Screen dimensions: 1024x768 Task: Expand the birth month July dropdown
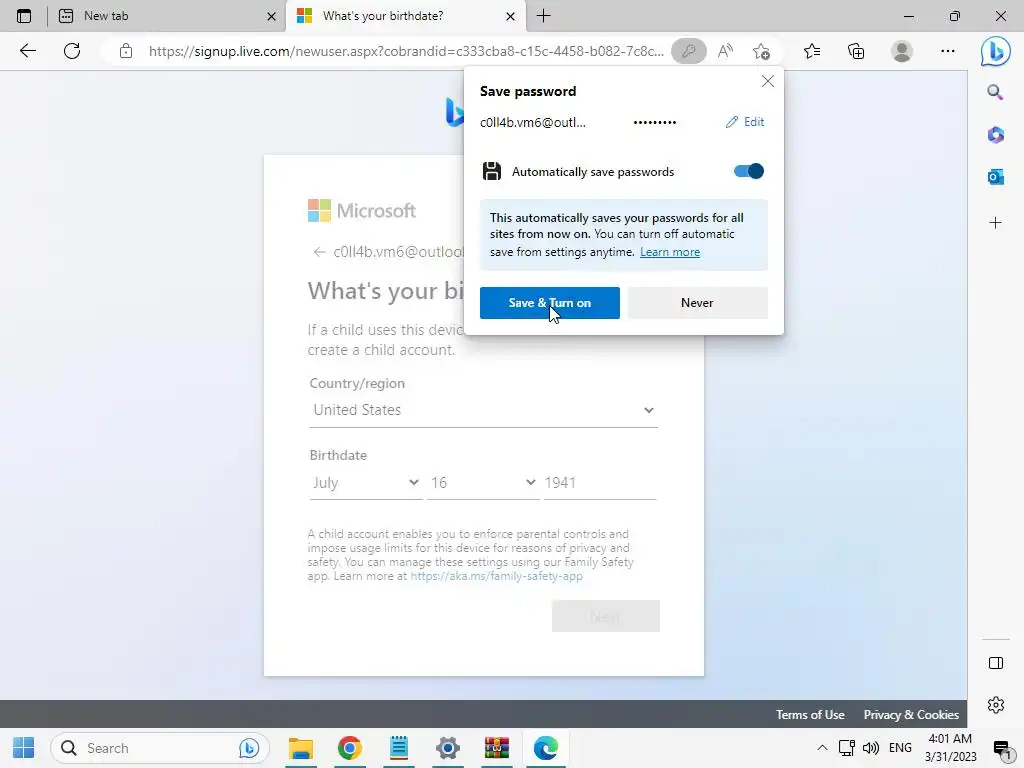coord(365,483)
